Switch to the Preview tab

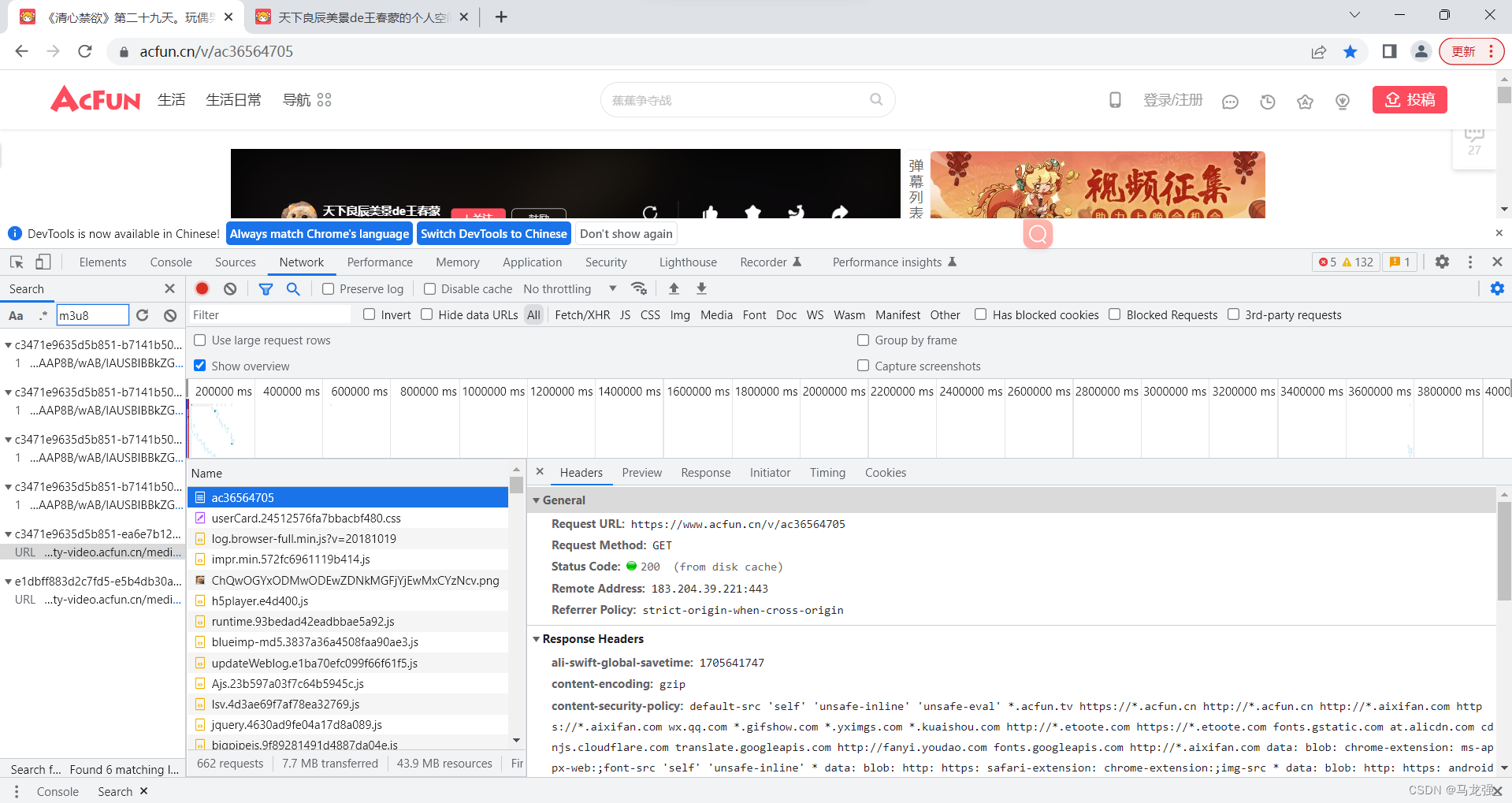pos(641,472)
